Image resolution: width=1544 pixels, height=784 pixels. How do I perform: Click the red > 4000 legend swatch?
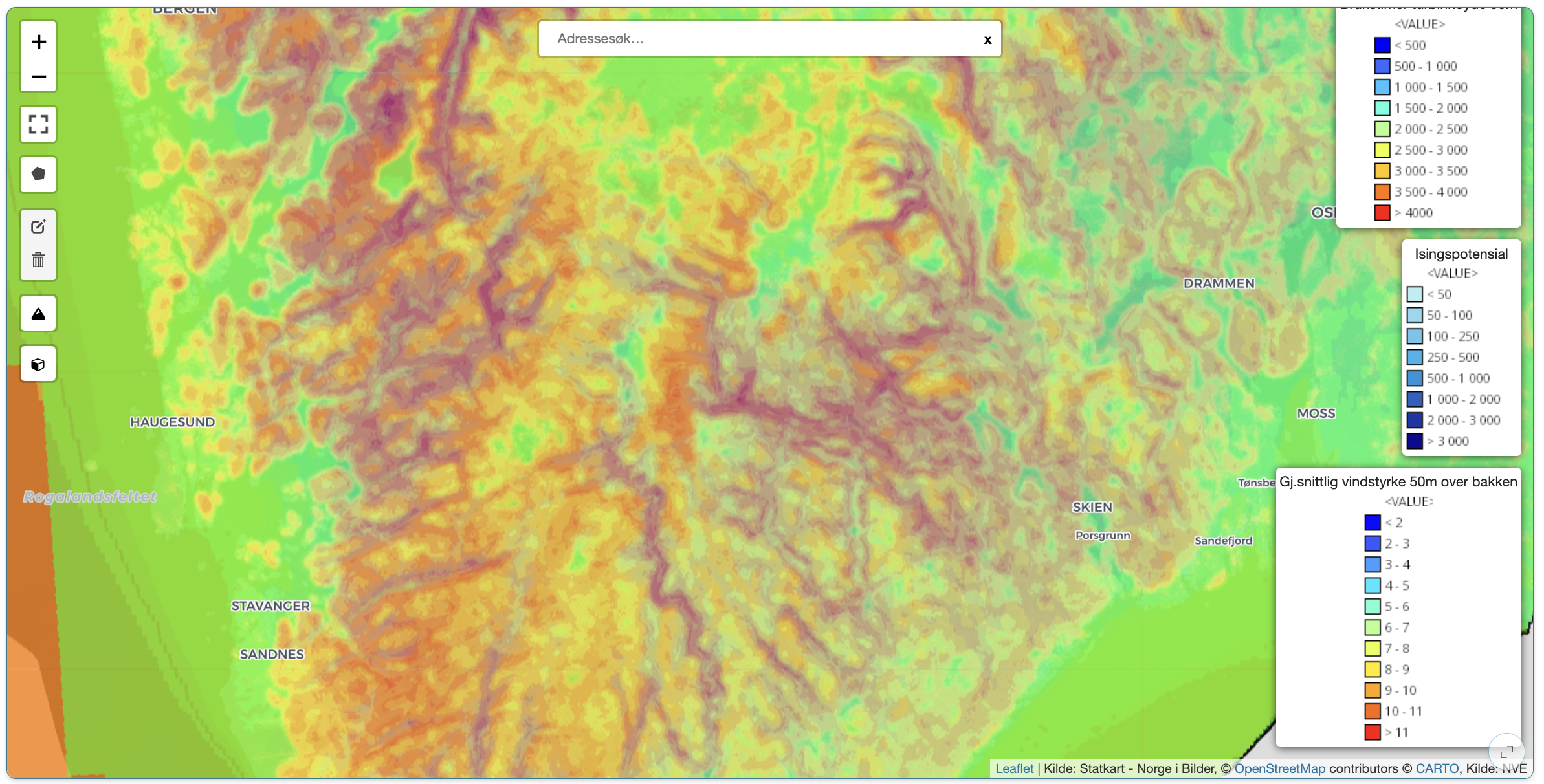[1382, 213]
